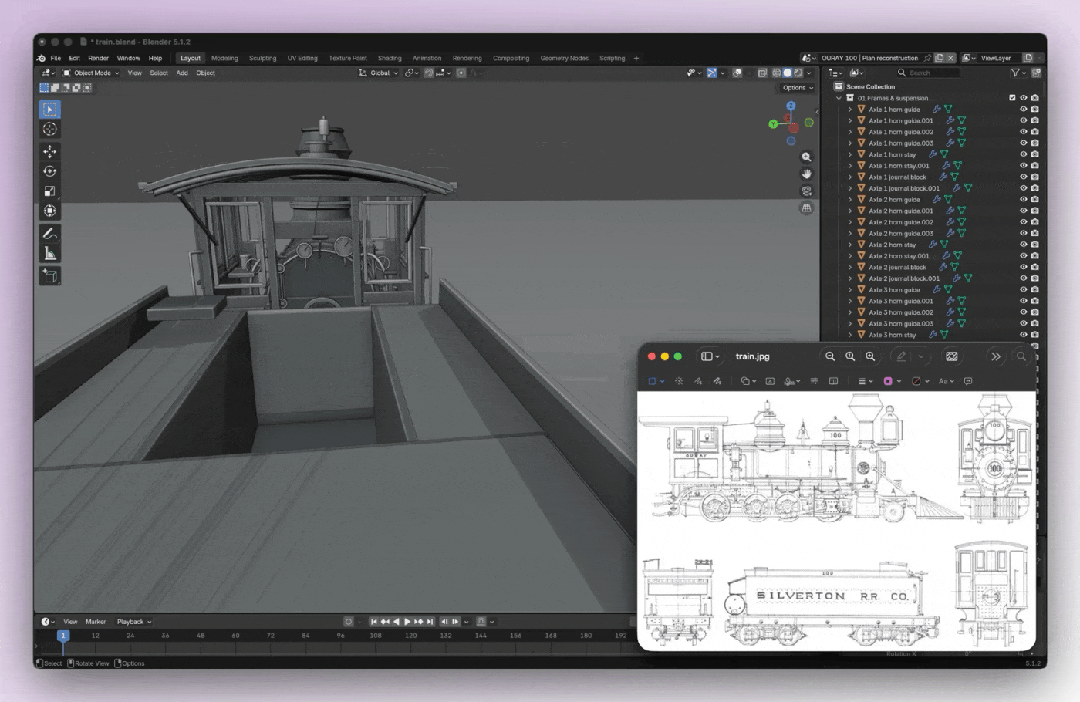Toggle visibility of Axle 2 journal block
The image size is (1080, 702).
(1024, 267)
